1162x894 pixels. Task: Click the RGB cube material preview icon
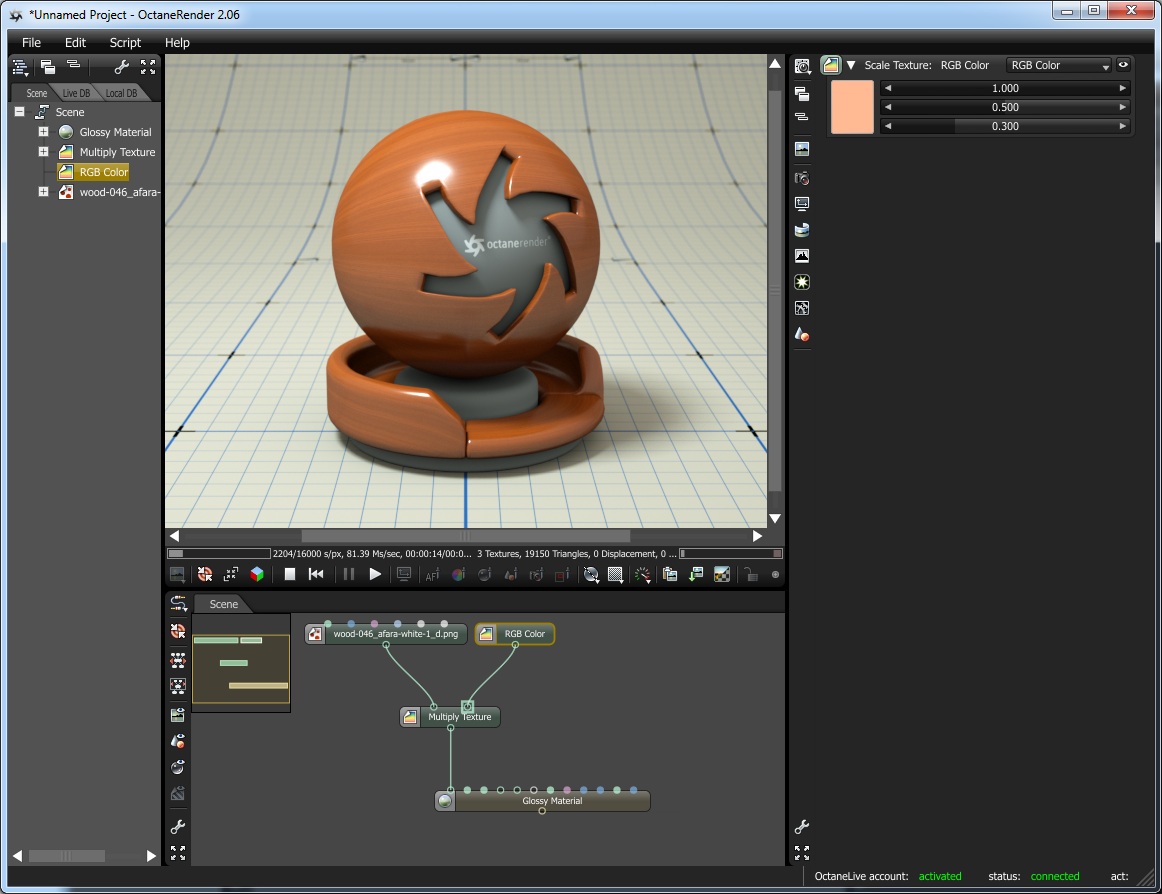click(256, 575)
